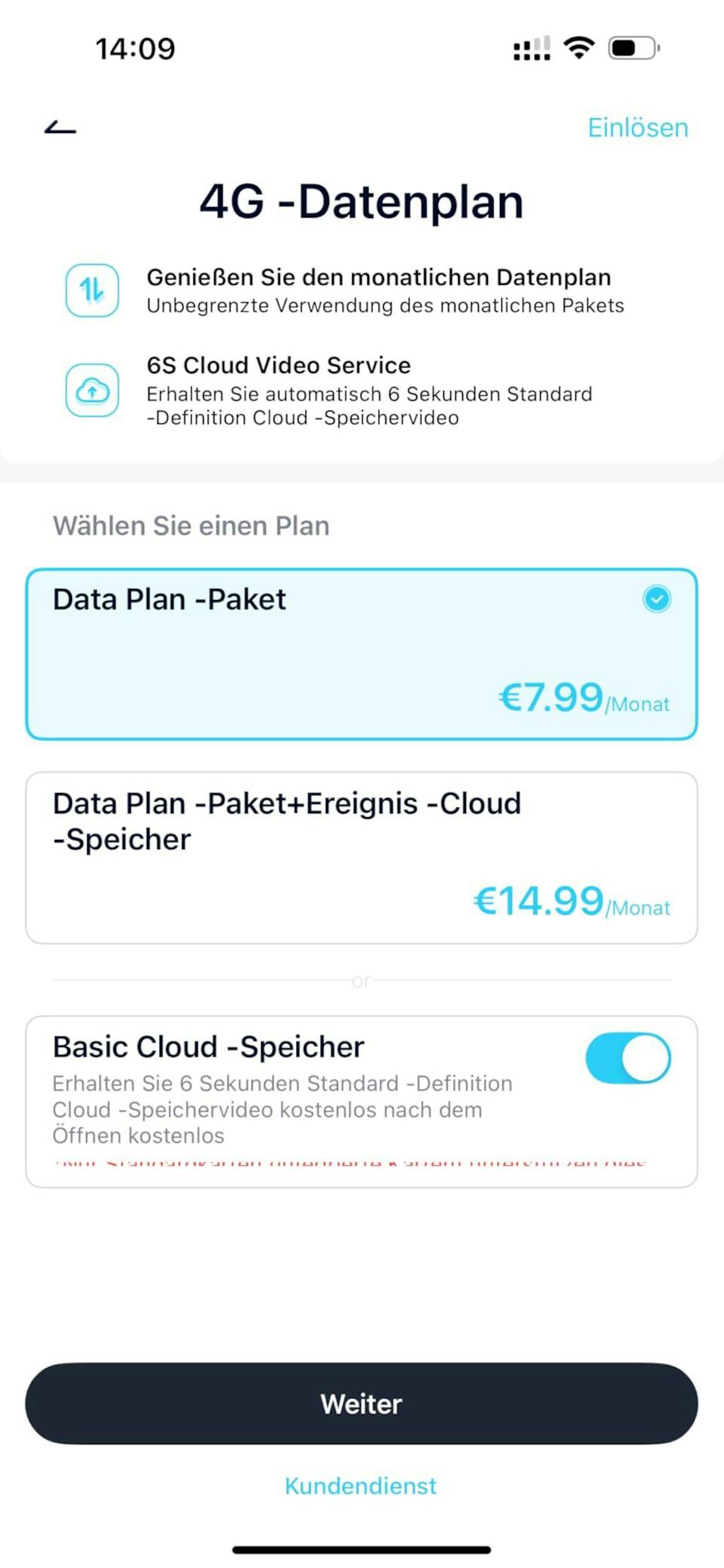Click the blue checkmark on Data Plan -Paket
This screenshot has height=1568, width=724.
(657, 599)
